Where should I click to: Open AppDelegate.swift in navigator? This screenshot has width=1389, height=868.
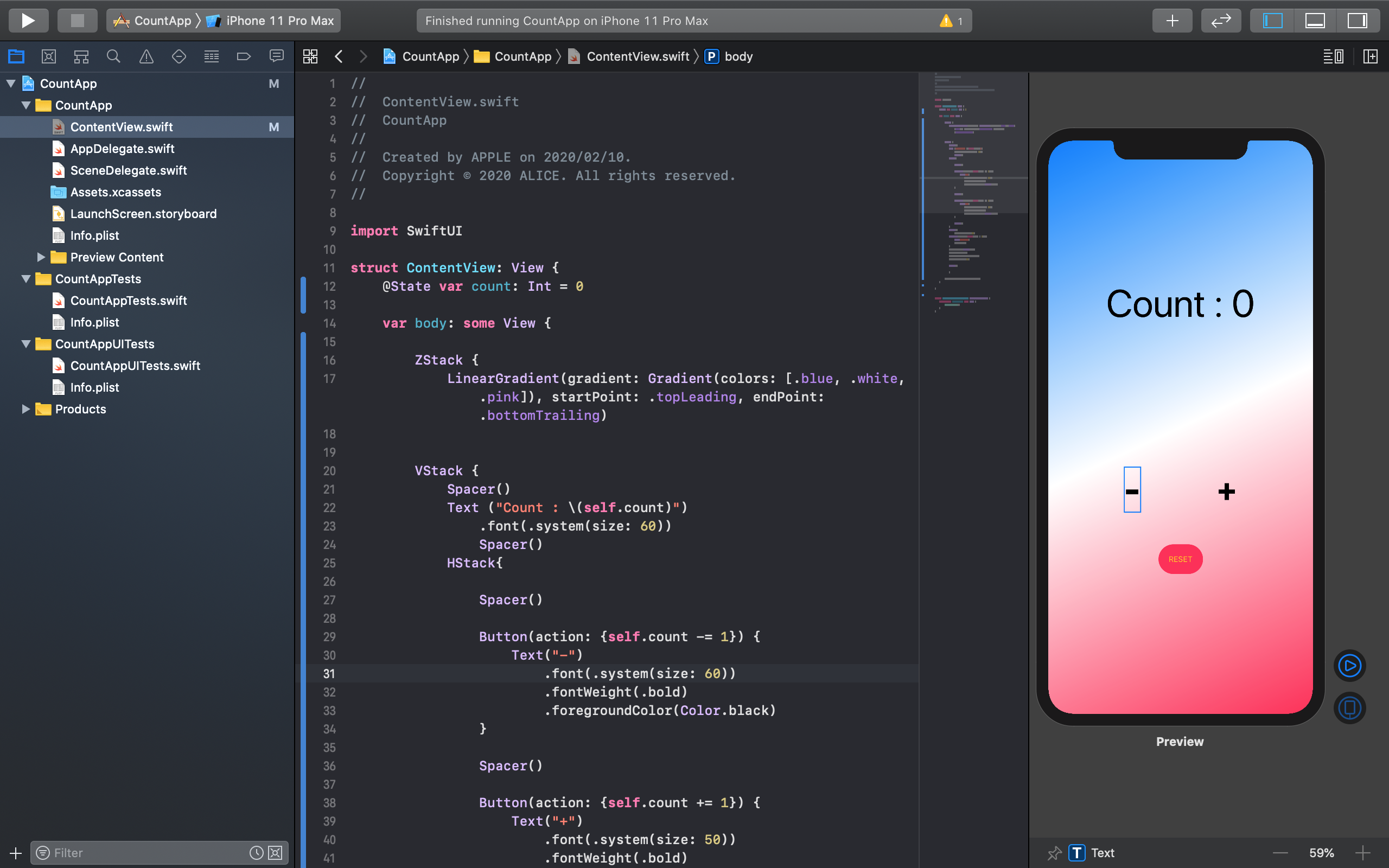coord(122,149)
